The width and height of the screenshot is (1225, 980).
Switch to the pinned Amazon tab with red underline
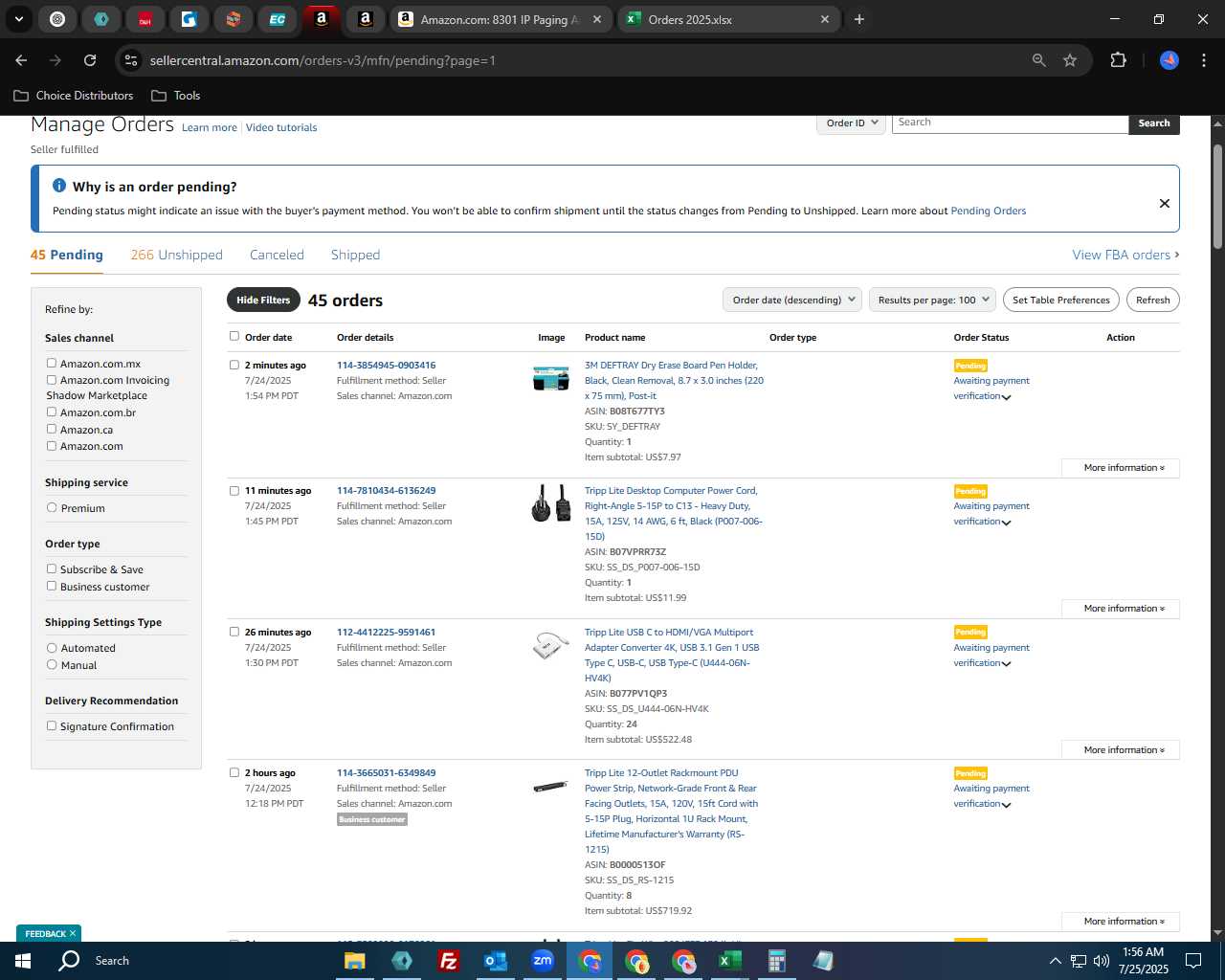[x=322, y=19]
